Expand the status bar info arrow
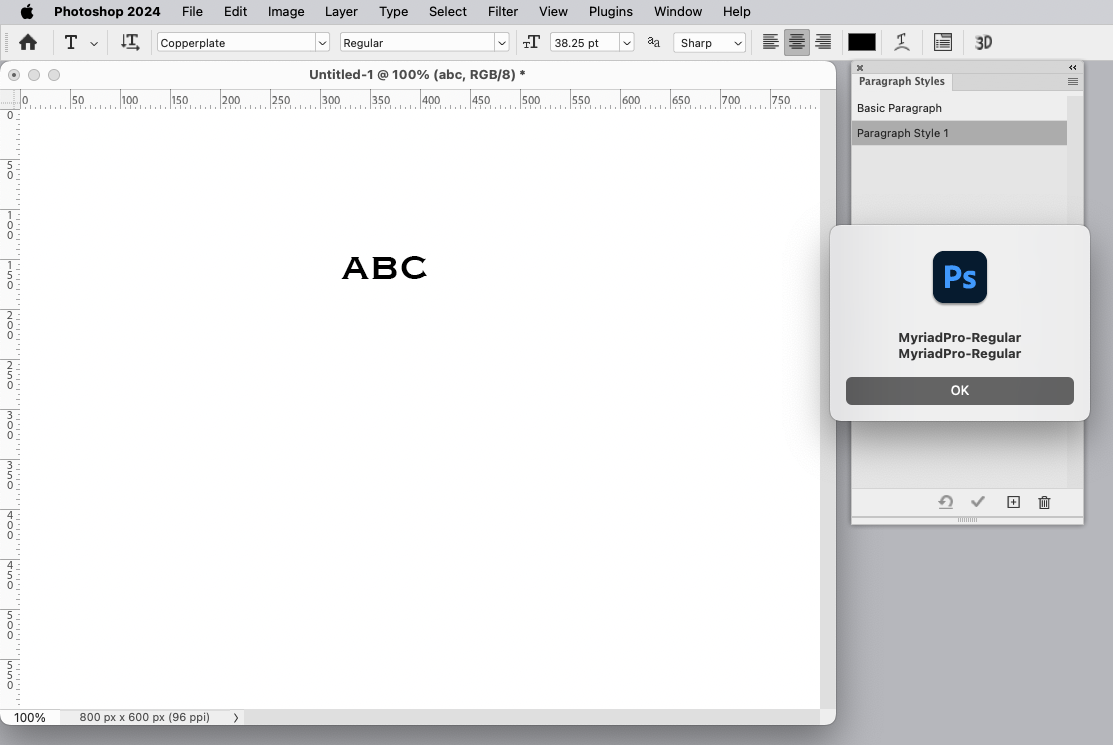 point(236,717)
